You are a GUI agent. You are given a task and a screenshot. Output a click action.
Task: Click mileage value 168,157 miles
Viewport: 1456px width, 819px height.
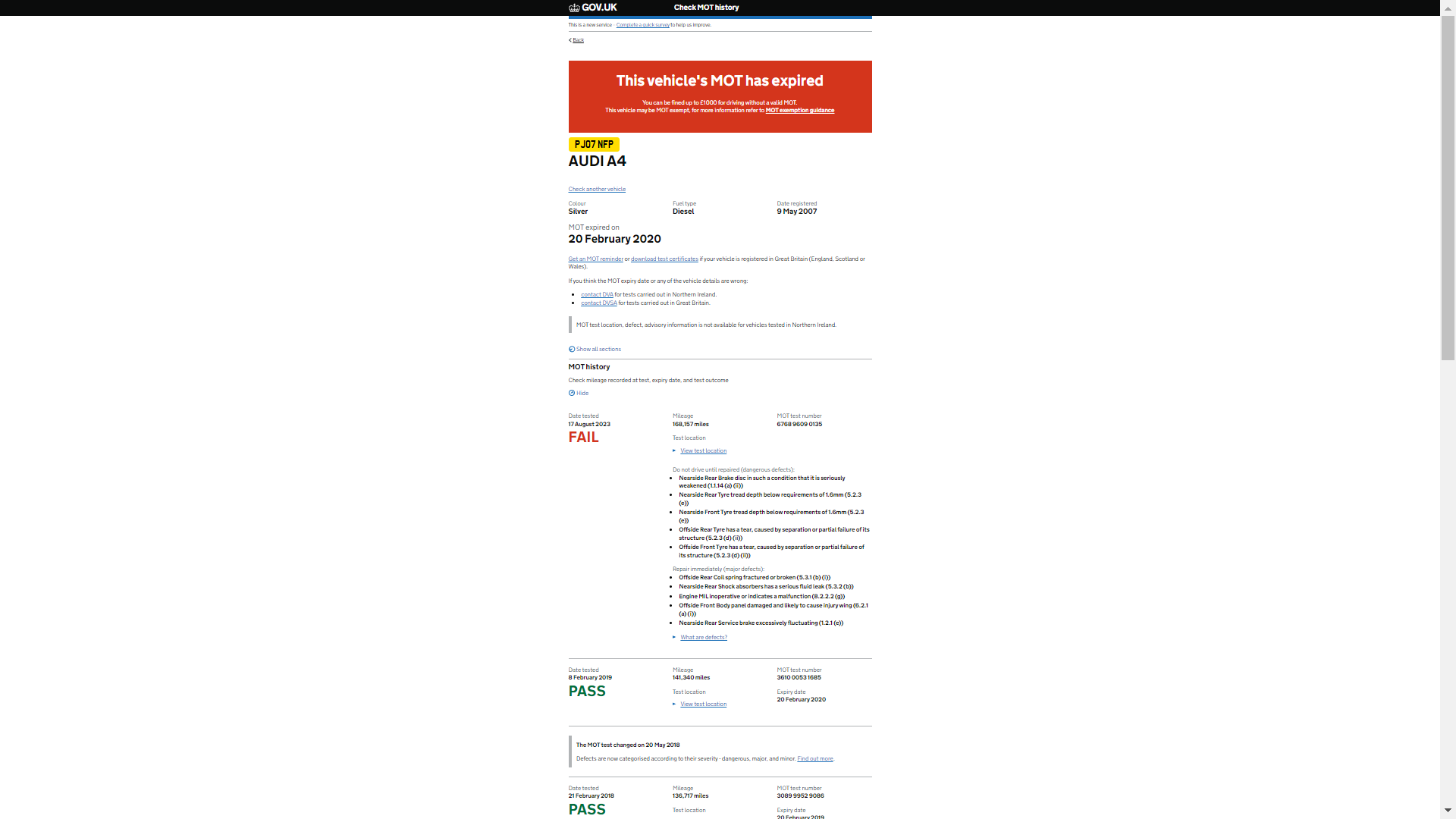pos(691,425)
